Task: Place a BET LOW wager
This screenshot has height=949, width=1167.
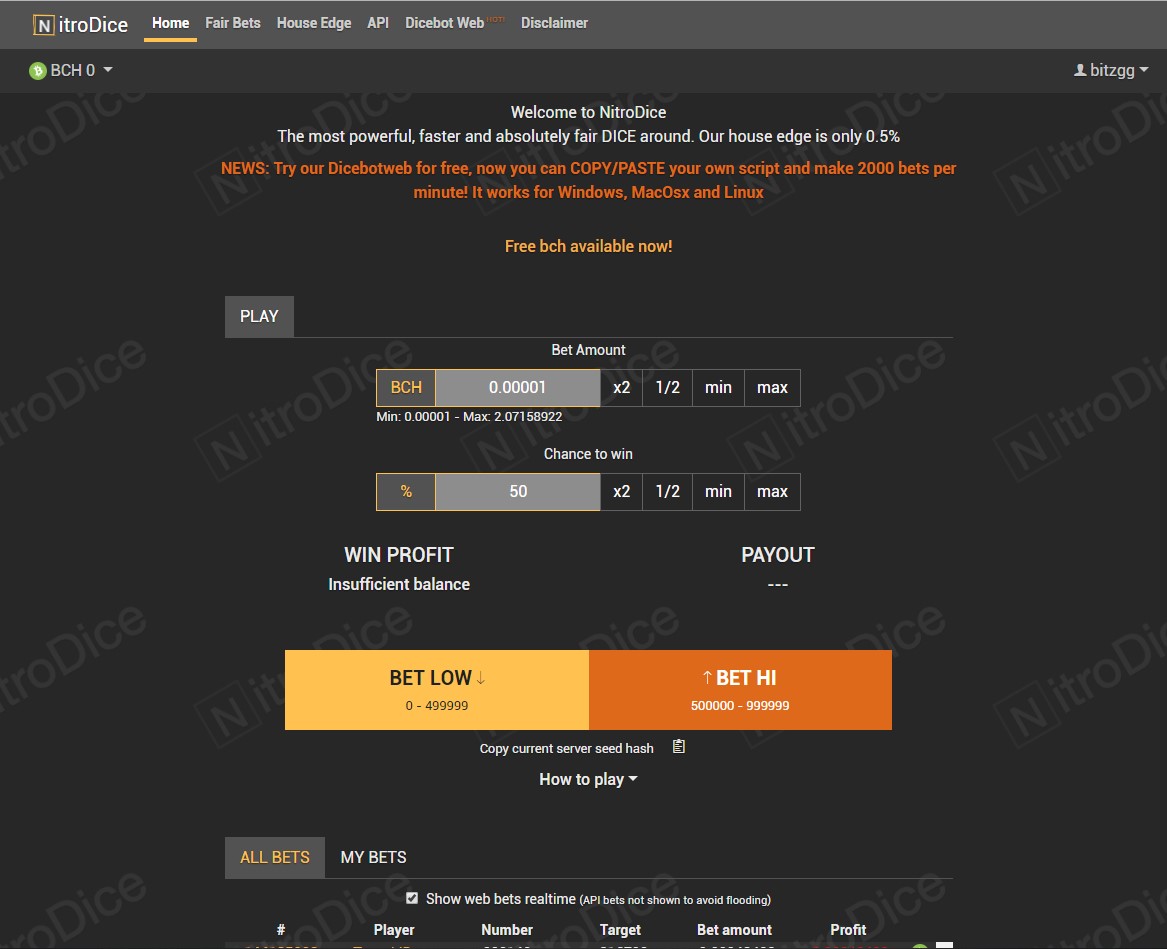Action: 437,690
